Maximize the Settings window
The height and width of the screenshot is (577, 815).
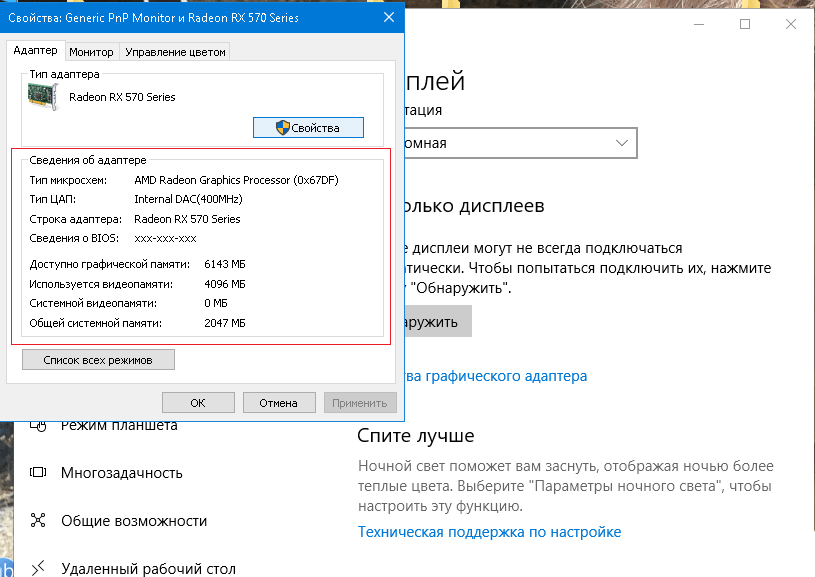click(745, 24)
